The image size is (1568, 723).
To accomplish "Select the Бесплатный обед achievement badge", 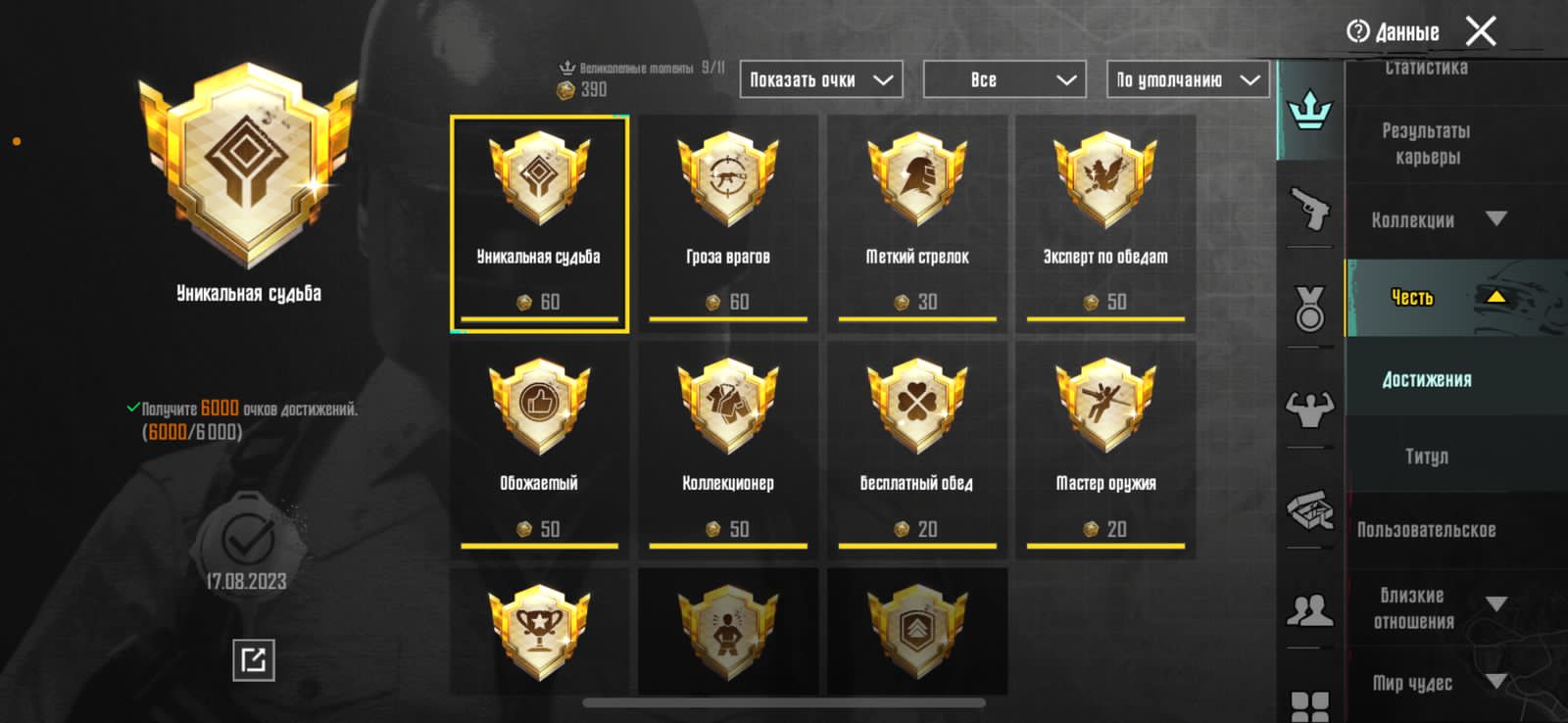I will (917, 450).
